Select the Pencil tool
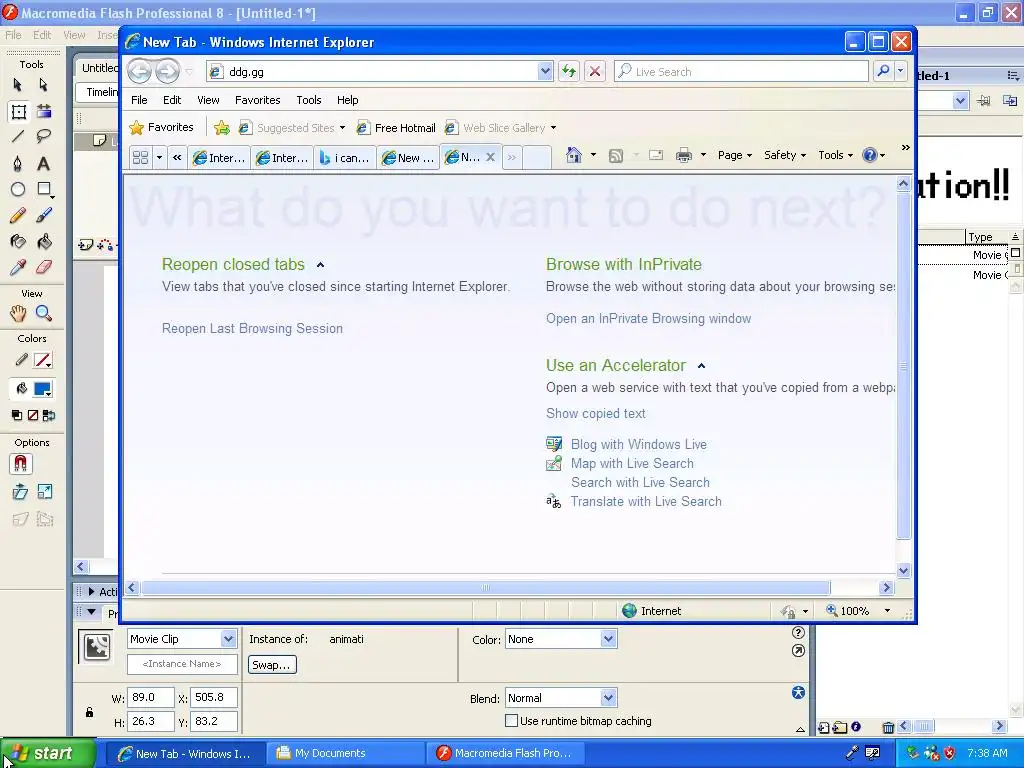The width and height of the screenshot is (1024, 768). pos(18,216)
